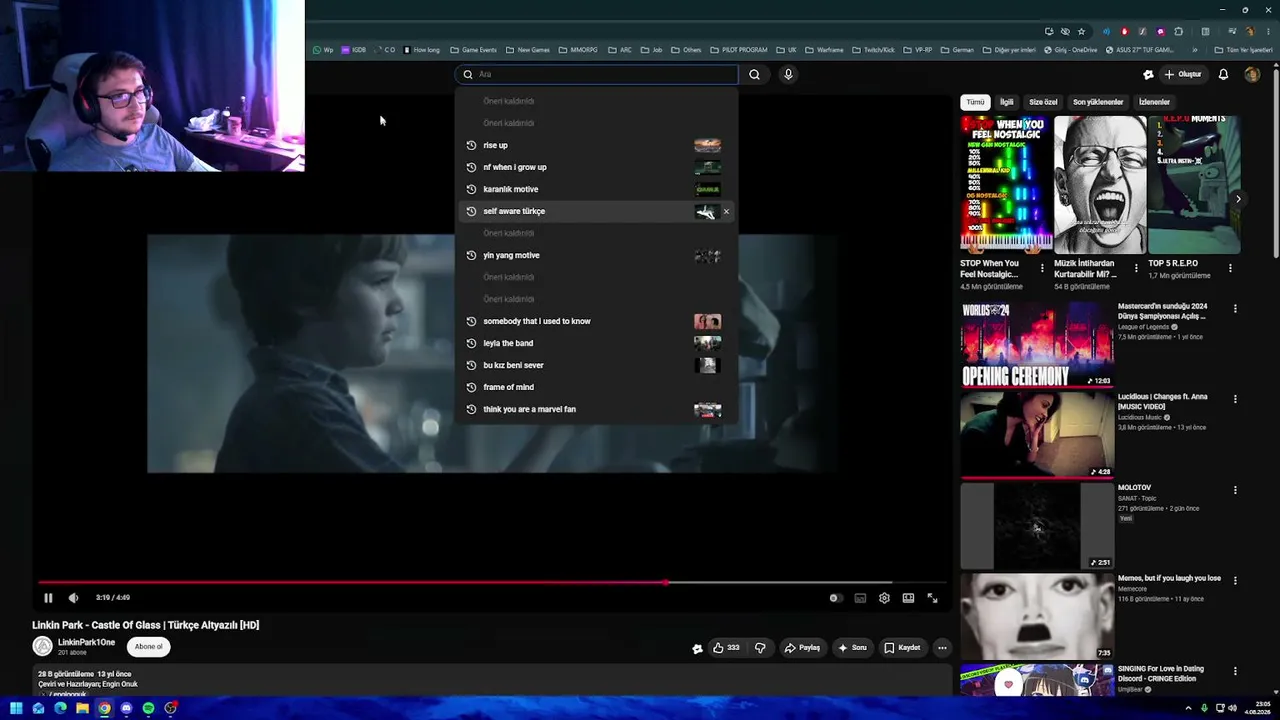Switch to the Size özel chip

click(1043, 102)
